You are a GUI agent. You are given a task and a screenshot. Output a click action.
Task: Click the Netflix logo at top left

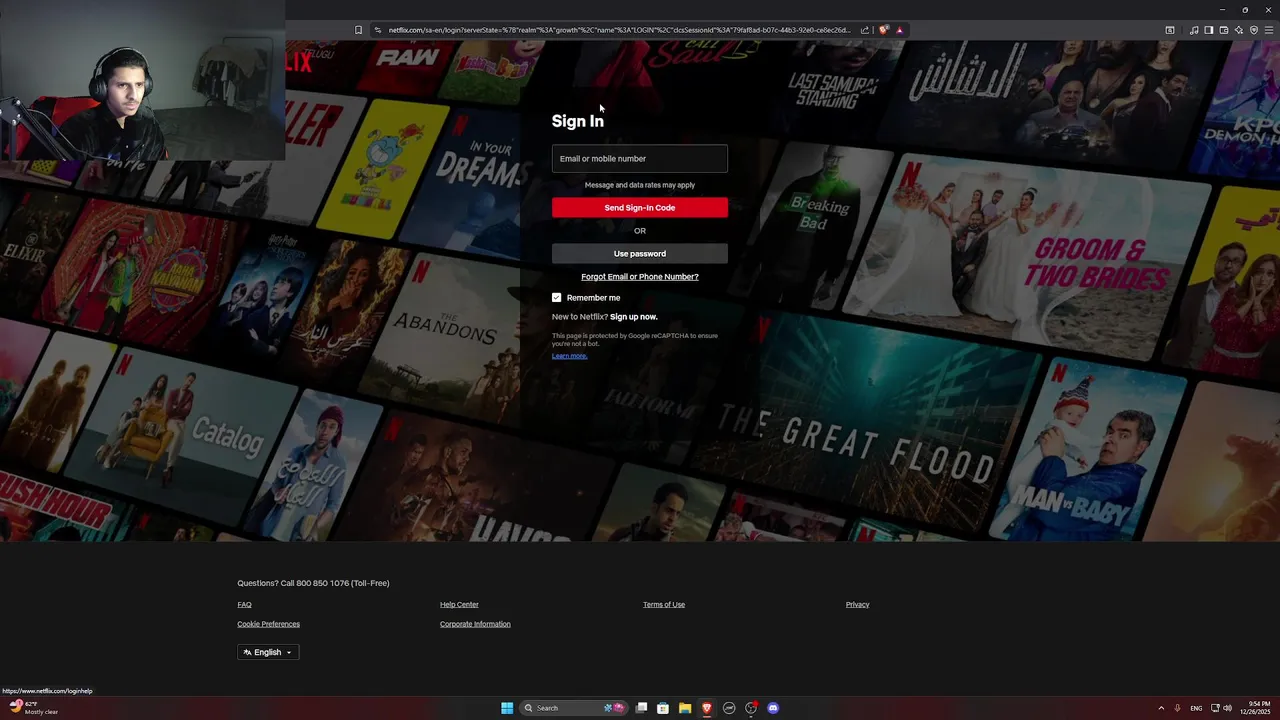tap(298, 63)
